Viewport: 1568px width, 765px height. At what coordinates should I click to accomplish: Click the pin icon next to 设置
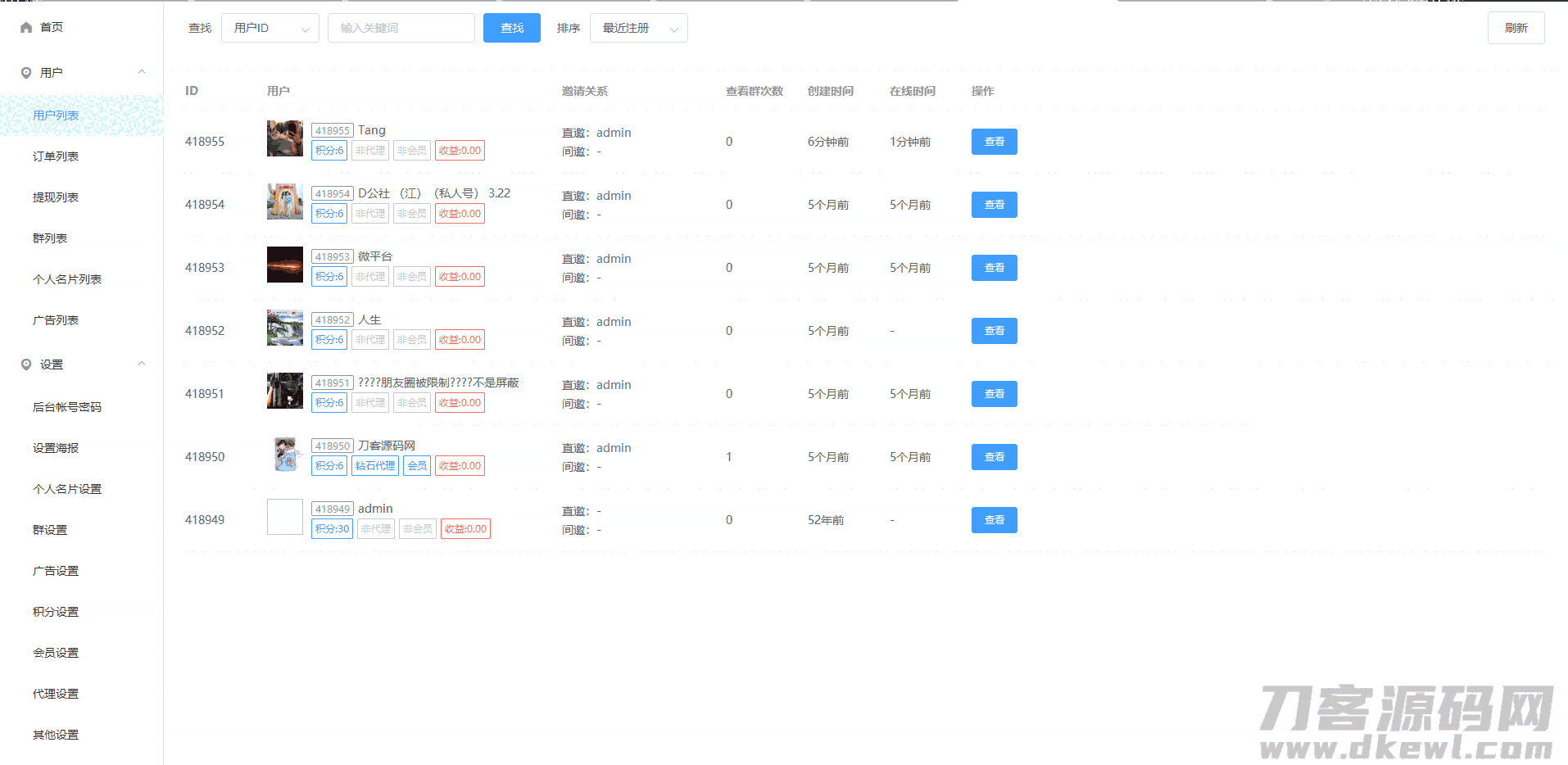pos(26,364)
